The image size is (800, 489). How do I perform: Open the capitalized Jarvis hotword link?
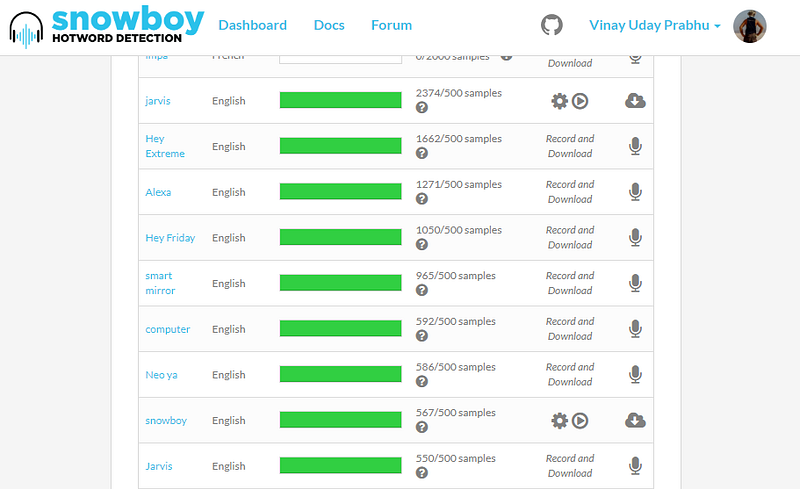159,466
